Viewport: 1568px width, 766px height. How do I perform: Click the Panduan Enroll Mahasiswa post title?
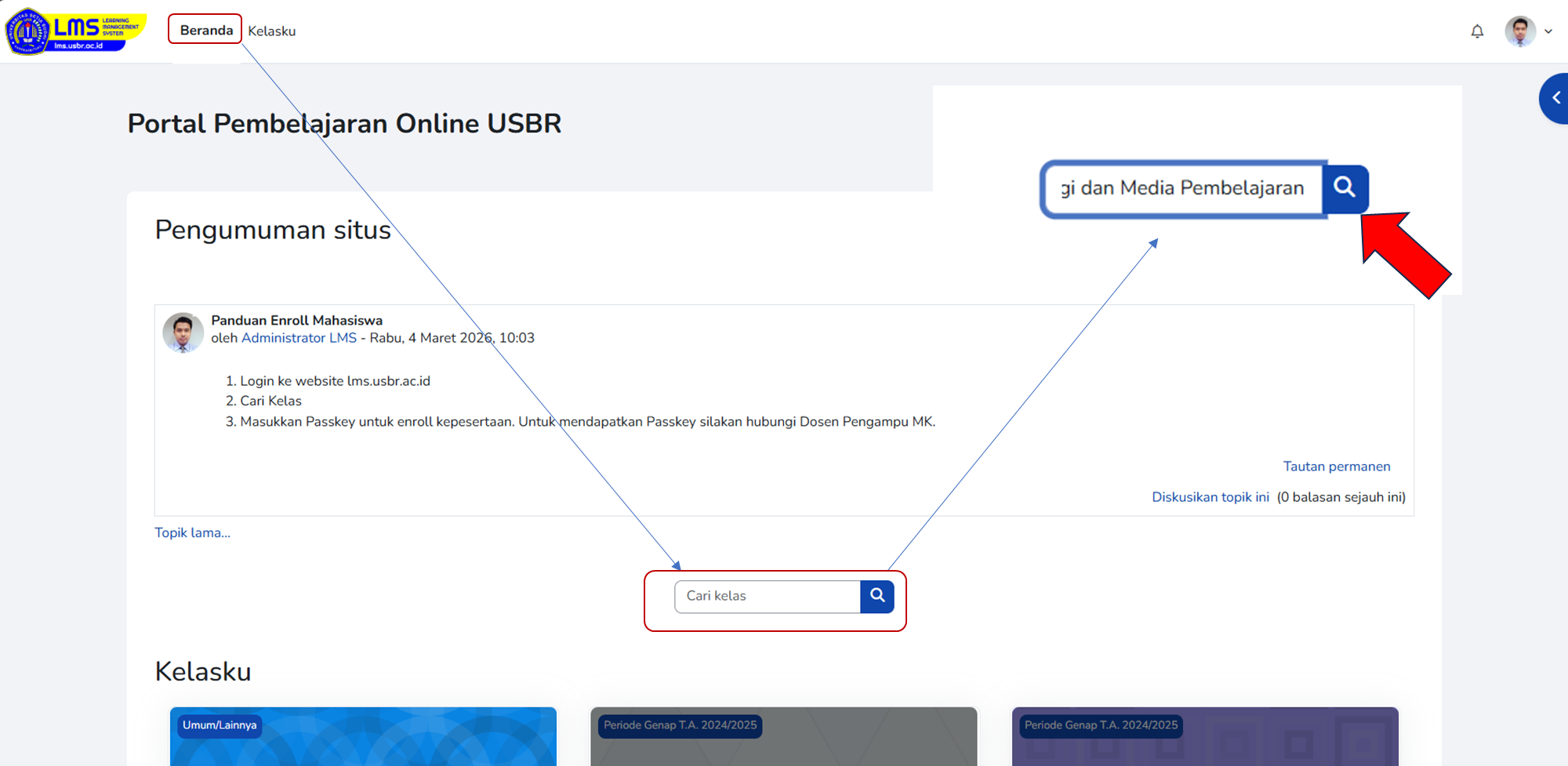click(x=296, y=320)
